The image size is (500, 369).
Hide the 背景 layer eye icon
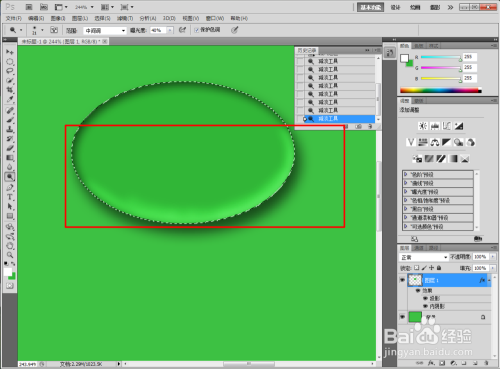point(402,317)
